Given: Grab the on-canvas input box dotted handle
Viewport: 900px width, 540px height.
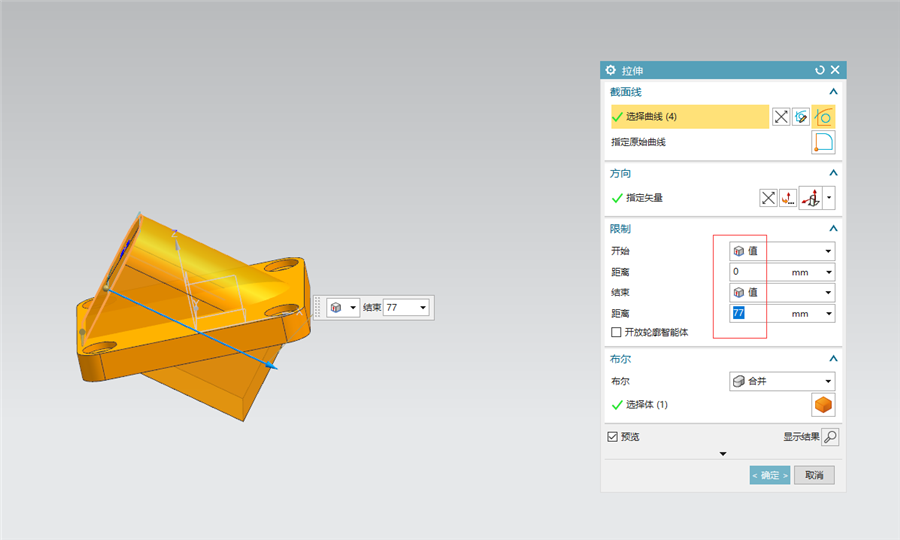Looking at the screenshot, I should click(x=317, y=308).
